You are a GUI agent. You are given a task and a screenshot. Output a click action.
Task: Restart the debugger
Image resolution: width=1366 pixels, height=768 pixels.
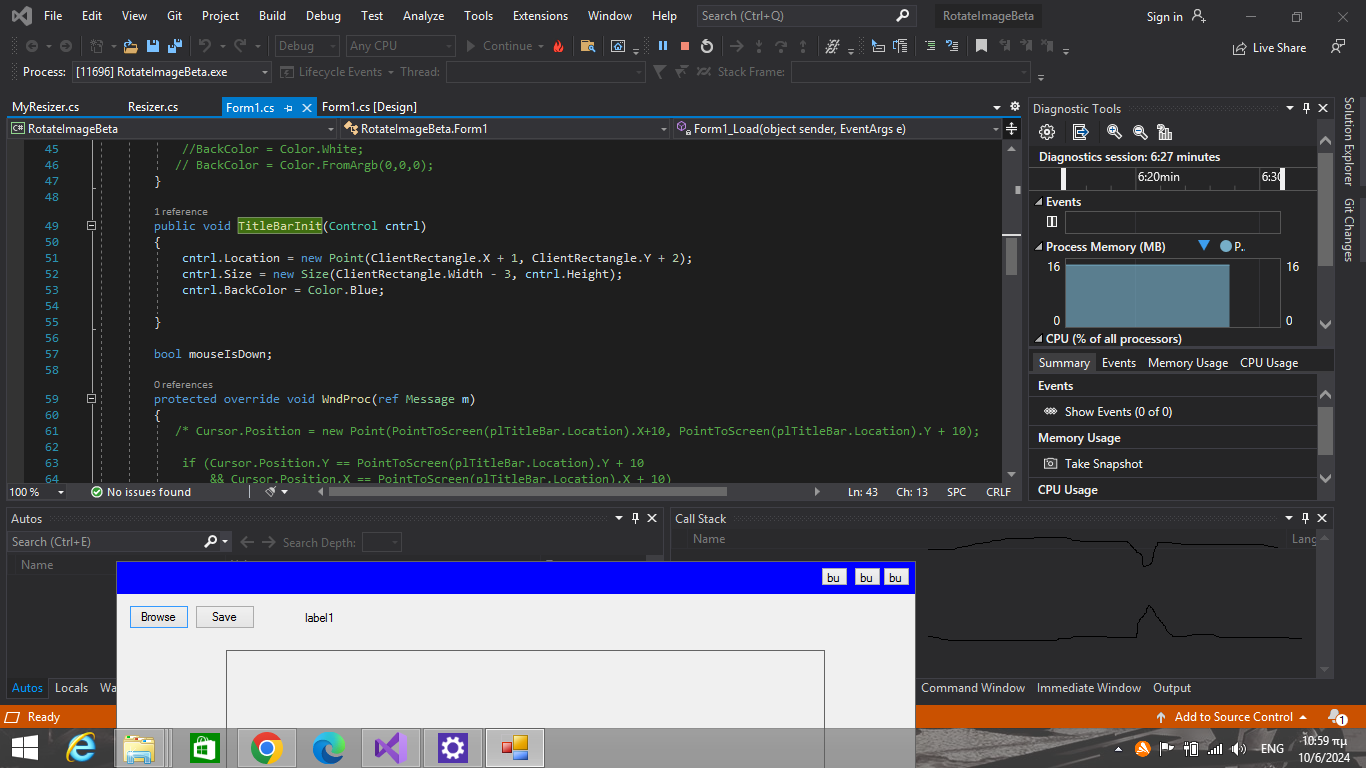[707, 46]
